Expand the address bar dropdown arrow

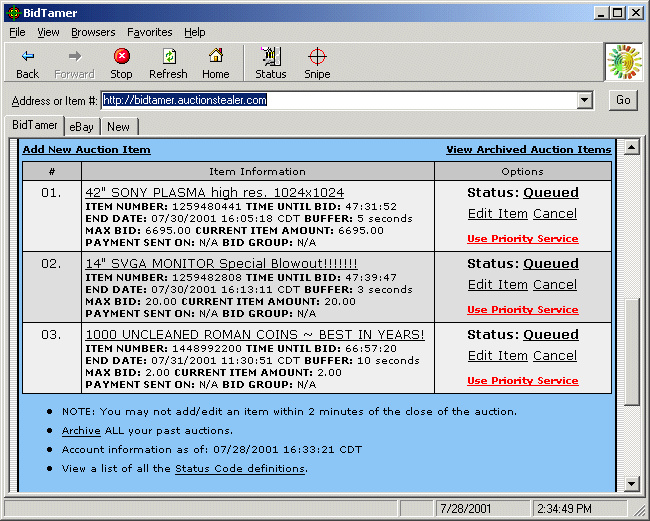[x=585, y=100]
